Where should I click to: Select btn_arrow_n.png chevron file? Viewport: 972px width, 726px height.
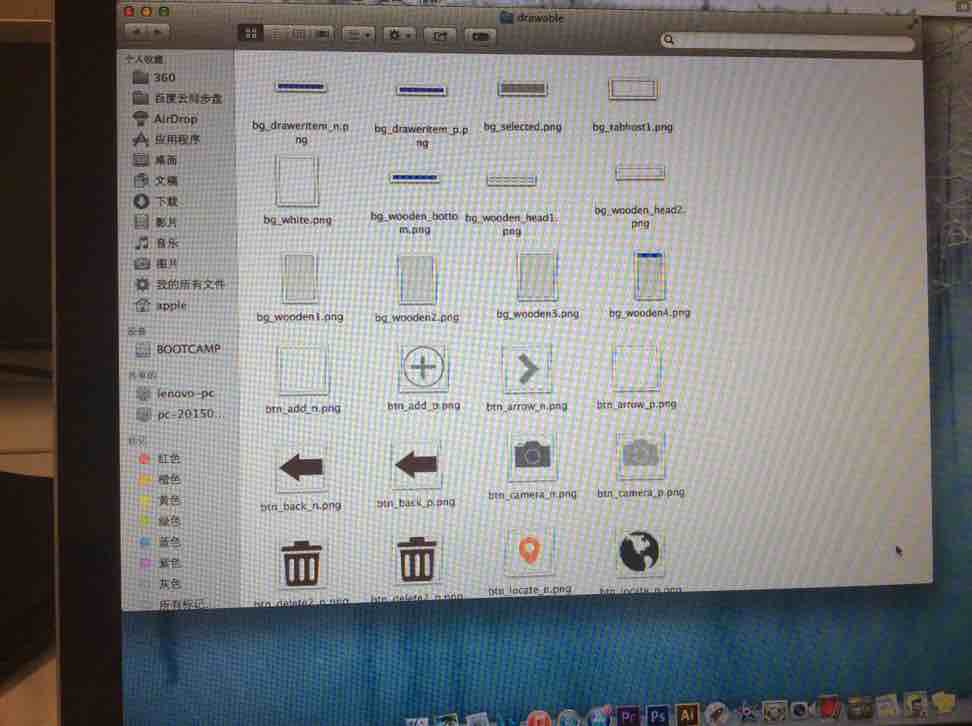tap(527, 369)
